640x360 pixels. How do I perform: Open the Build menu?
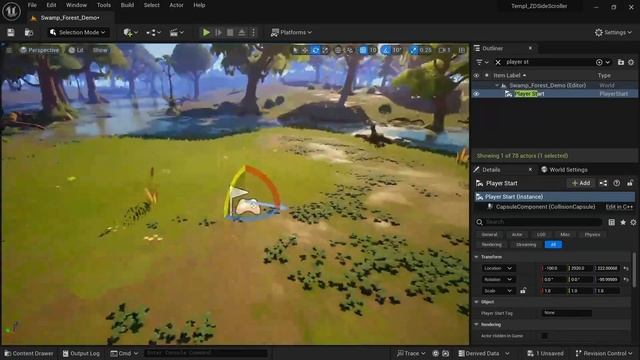tap(127, 5)
